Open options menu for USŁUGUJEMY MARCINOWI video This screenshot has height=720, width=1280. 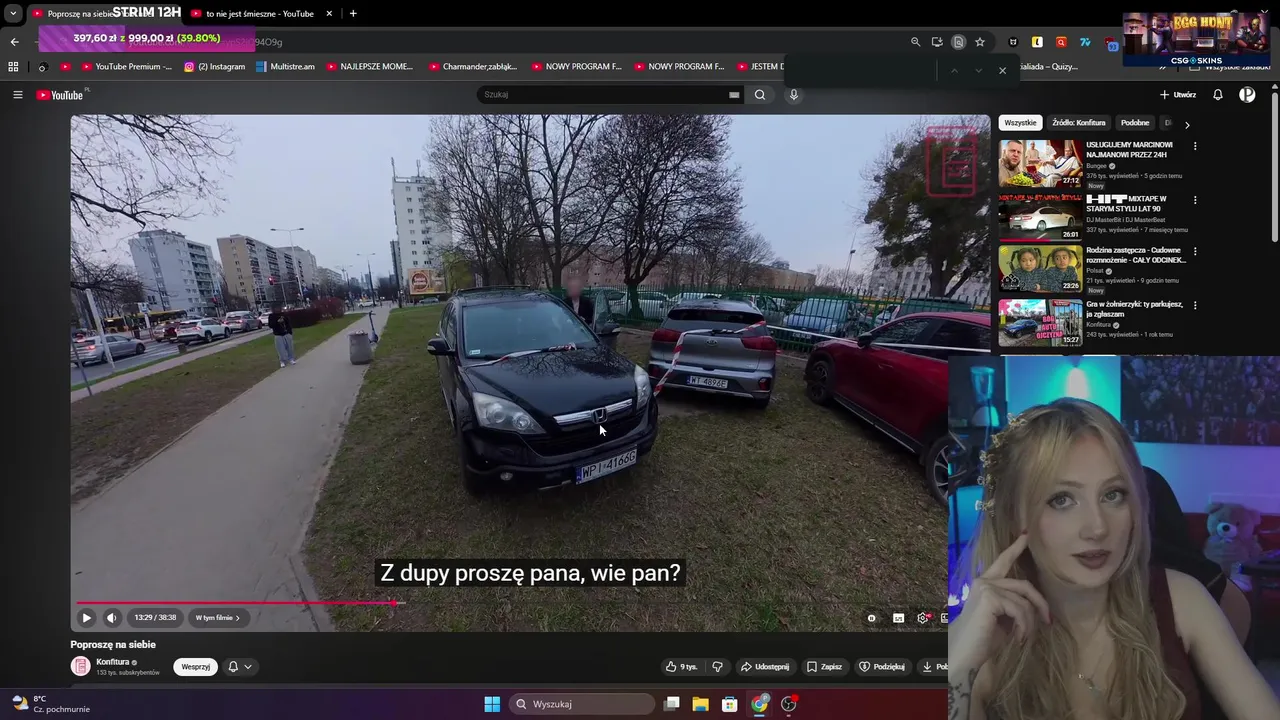[1195, 146]
